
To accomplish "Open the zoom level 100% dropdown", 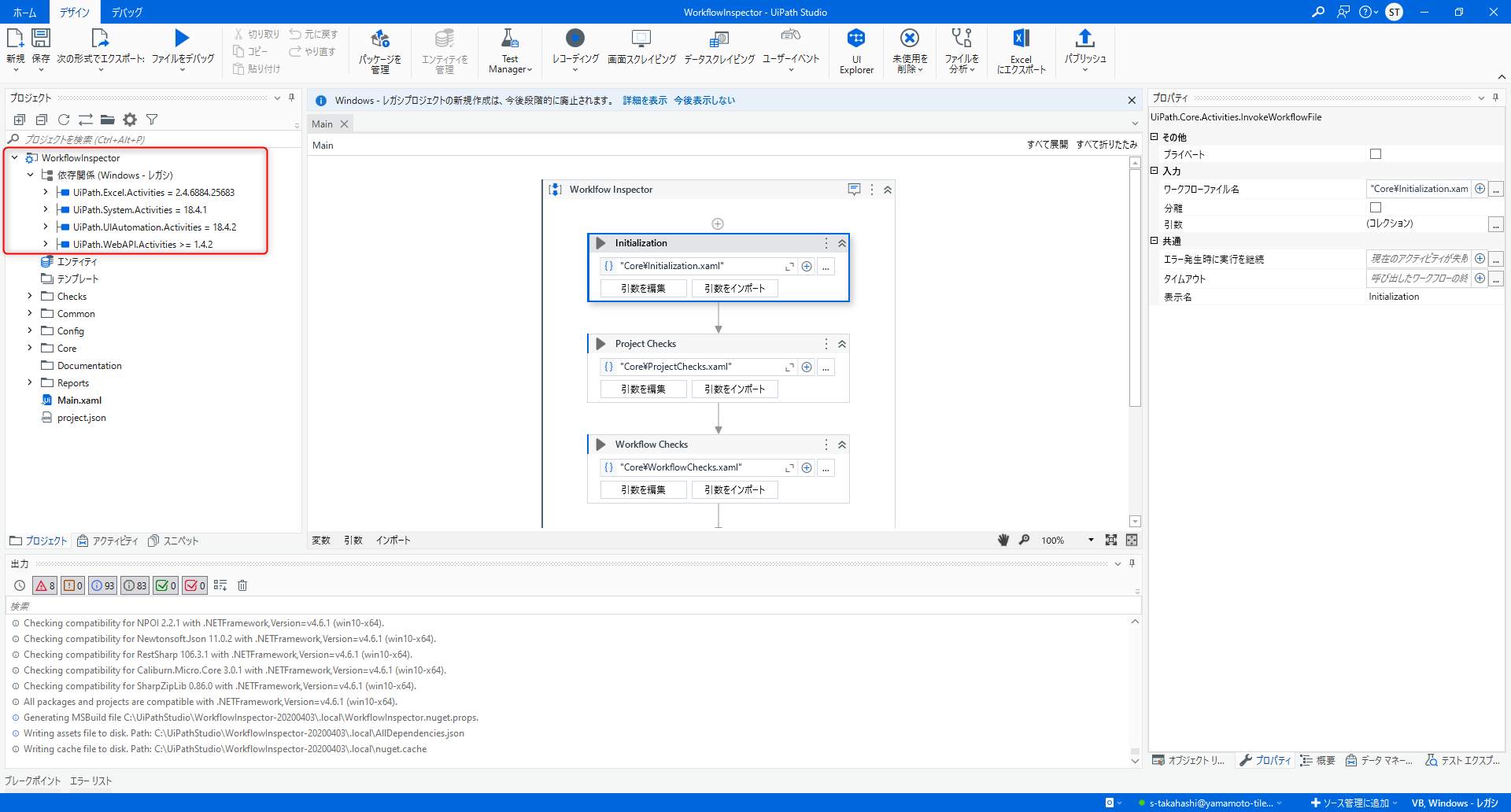I will tap(1091, 540).
